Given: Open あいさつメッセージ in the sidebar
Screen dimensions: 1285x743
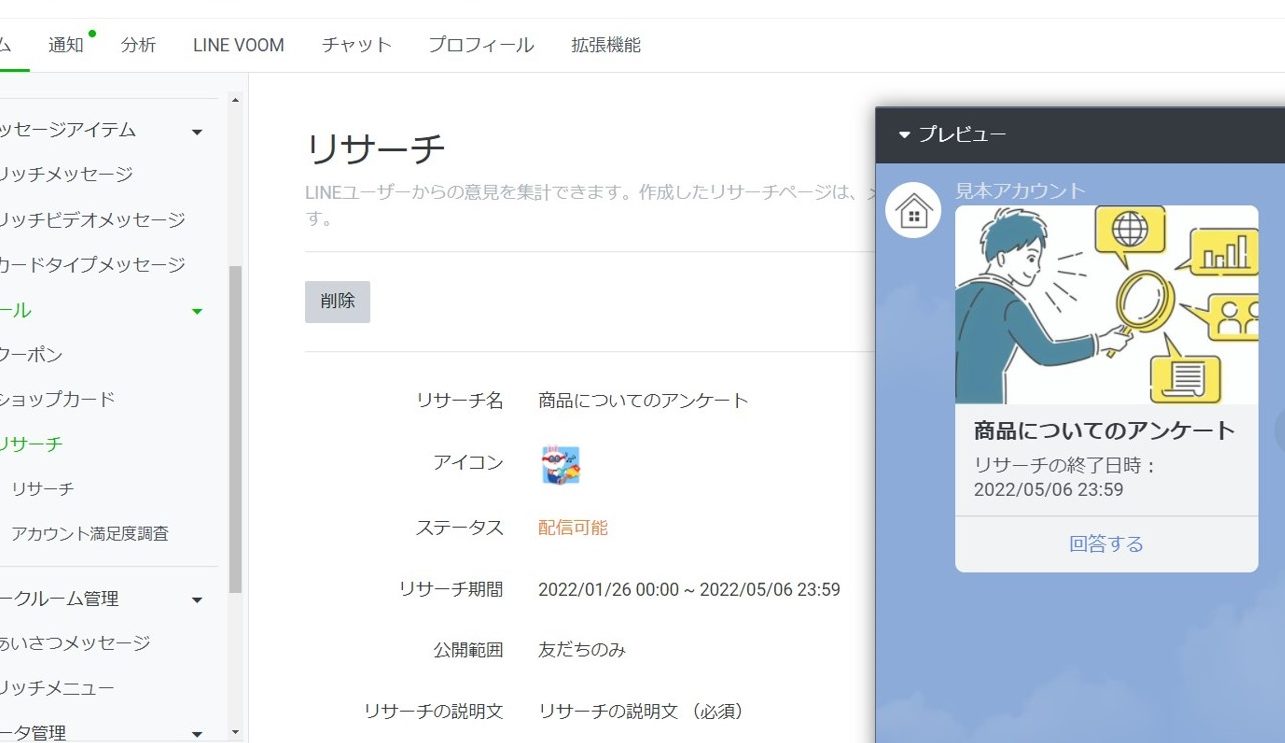Looking at the screenshot, I should (75, 643).
